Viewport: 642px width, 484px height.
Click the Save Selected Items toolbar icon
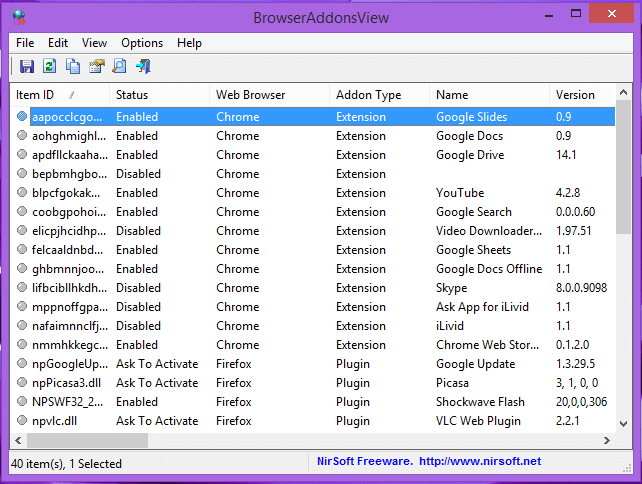pyautogui.click(x=27, y=66)
